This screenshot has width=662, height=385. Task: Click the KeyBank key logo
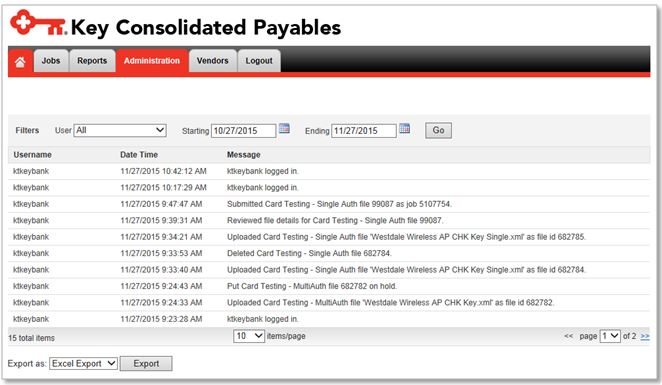38,22
